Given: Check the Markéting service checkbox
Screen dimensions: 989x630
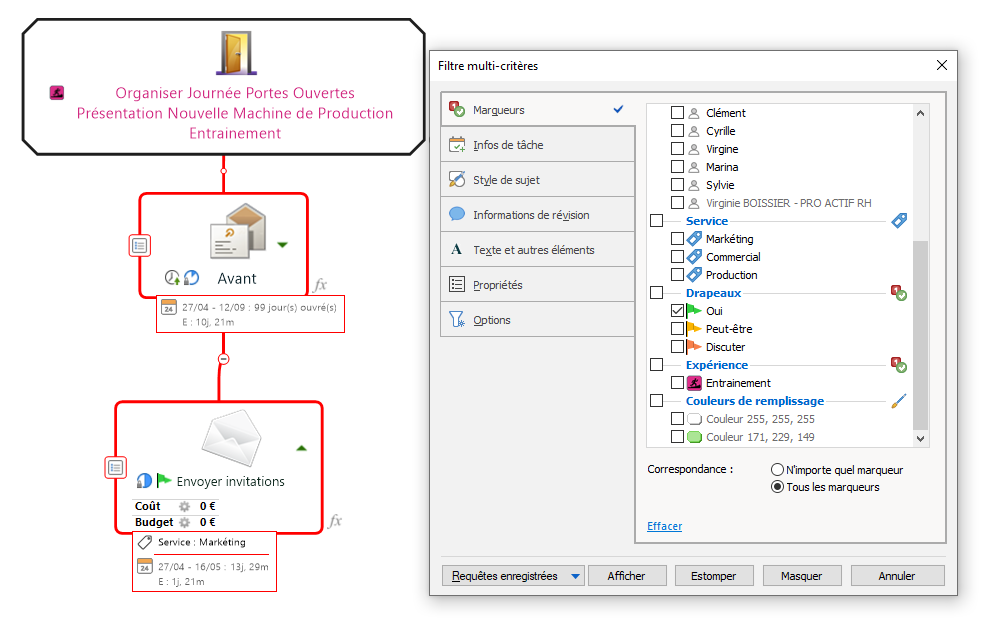Looking at the screenshot, I should click(678, 239).
